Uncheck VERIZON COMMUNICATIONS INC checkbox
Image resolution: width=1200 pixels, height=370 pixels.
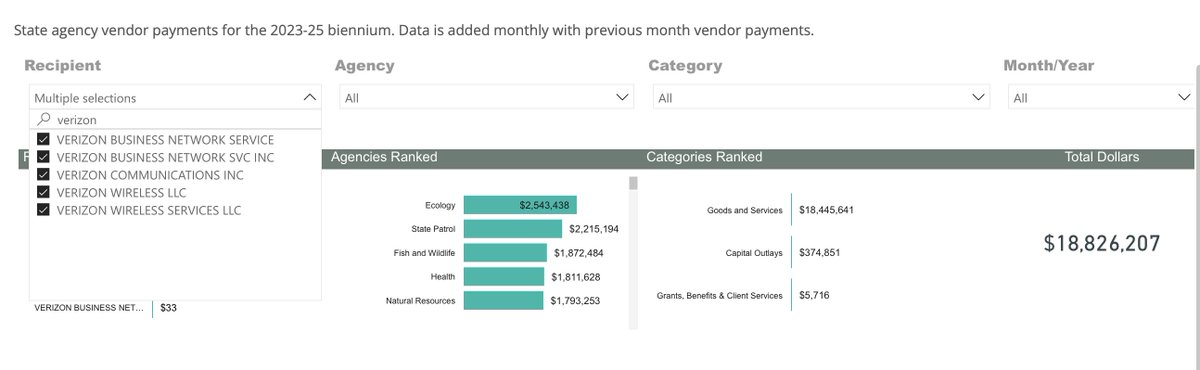click(x=43, y=175)
